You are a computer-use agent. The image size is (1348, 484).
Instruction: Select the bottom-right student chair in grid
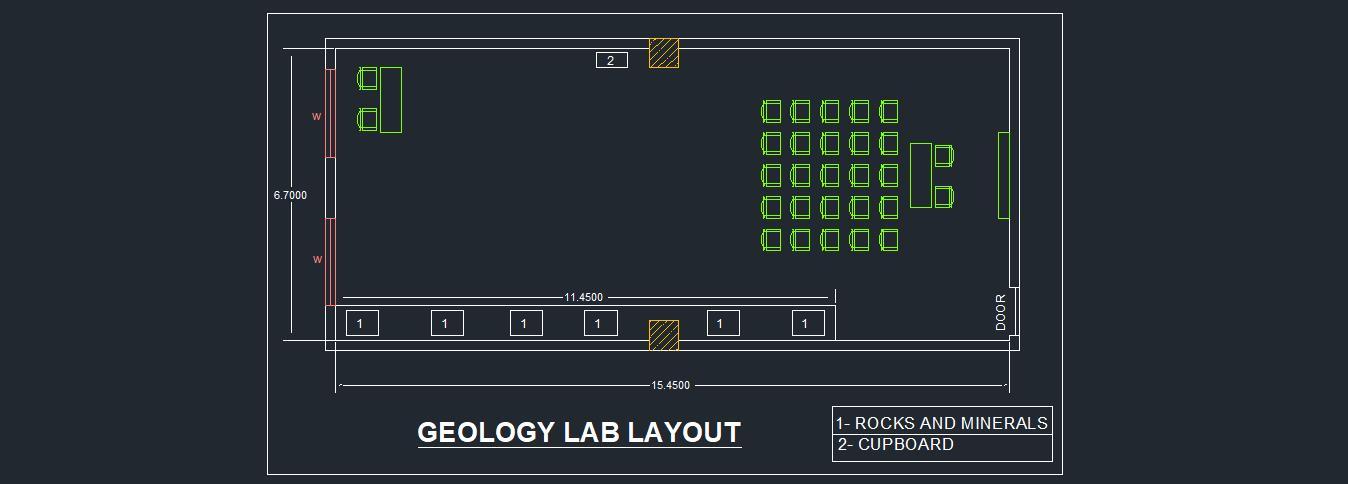pyautogui.click(x=889, y=240)
